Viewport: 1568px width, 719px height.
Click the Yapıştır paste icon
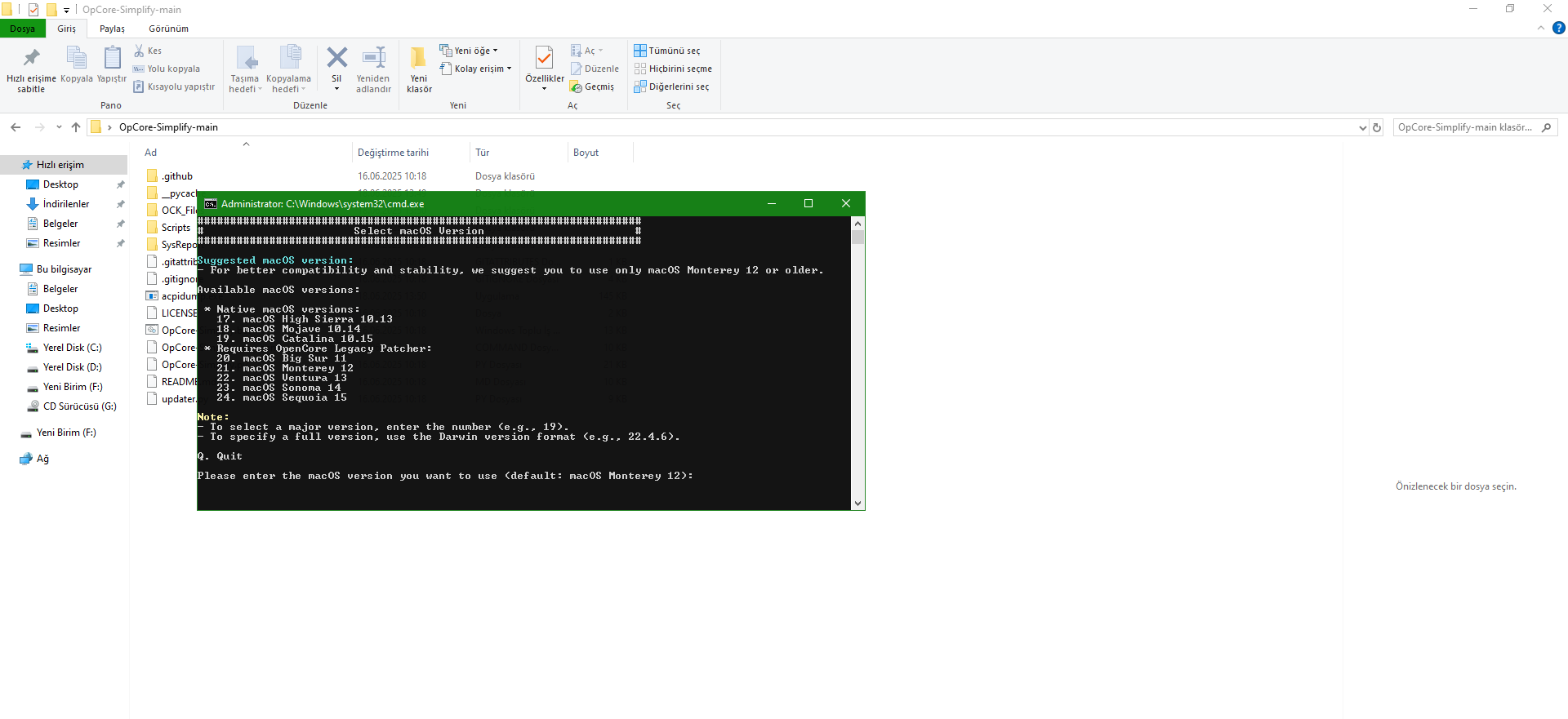(112, 59)
